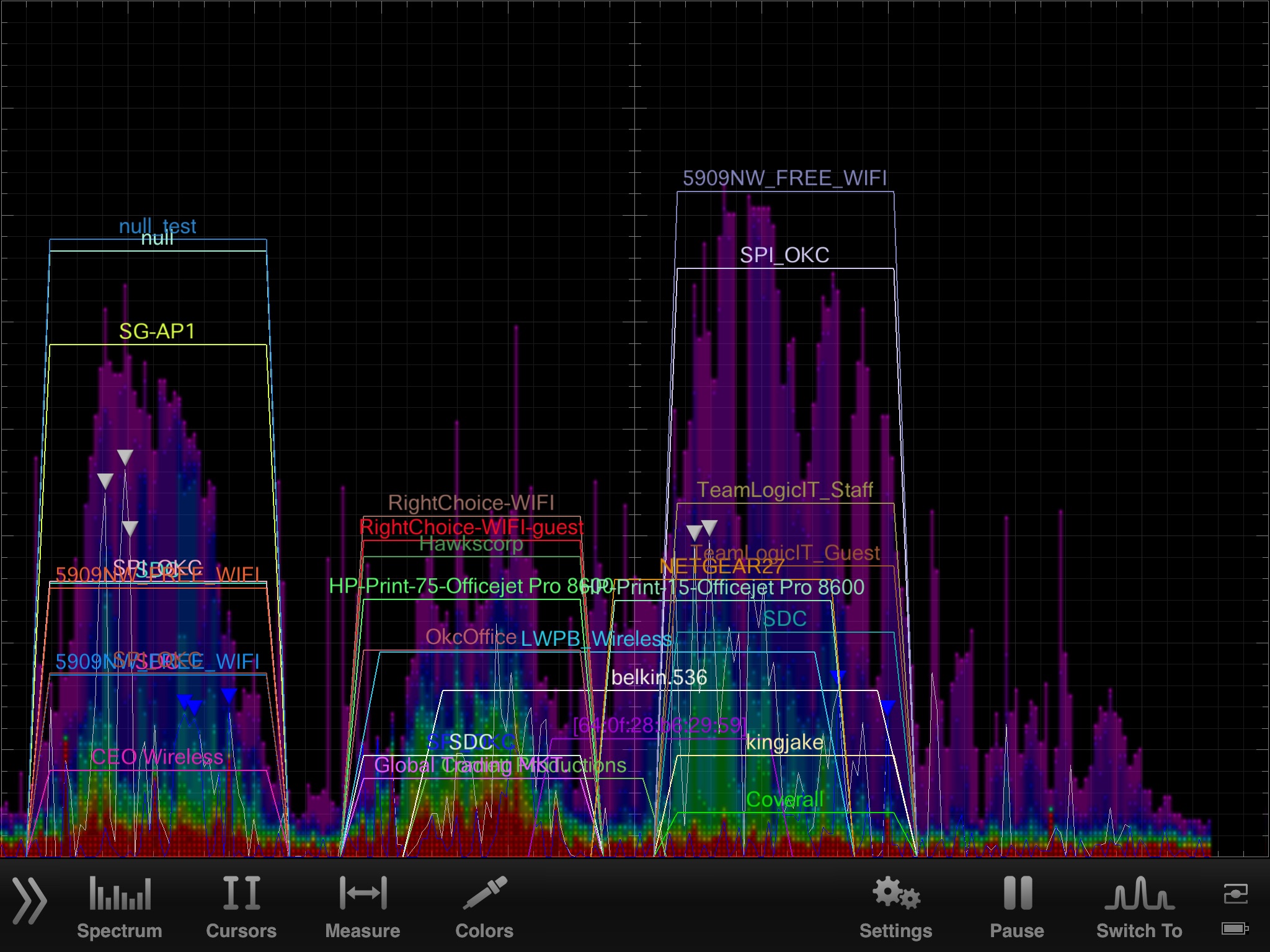Image resolution: width=1270 pixels, height=952 pixels.
Task: Select the LWPB_Wireless network label
Action: pos(596,638)
